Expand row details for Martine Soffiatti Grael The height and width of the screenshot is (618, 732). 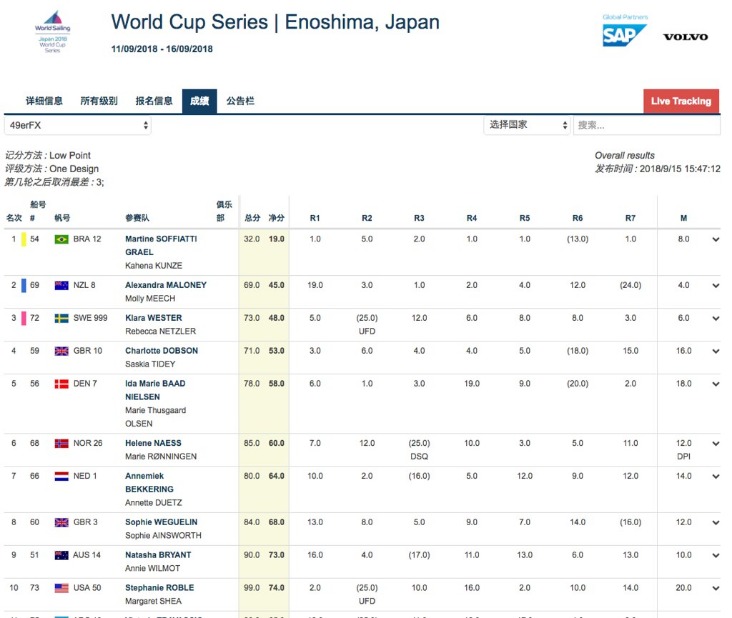pyautogui.click(x=715, y=240)
